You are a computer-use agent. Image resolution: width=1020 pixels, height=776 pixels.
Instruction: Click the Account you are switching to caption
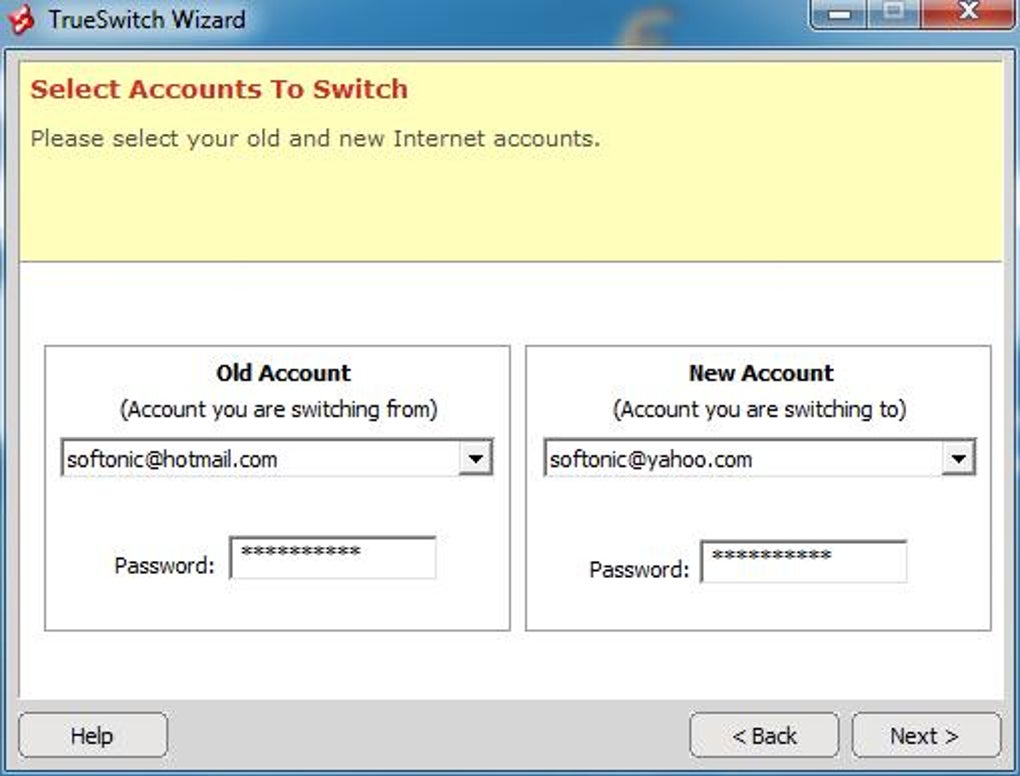click(x=761, y=409)
